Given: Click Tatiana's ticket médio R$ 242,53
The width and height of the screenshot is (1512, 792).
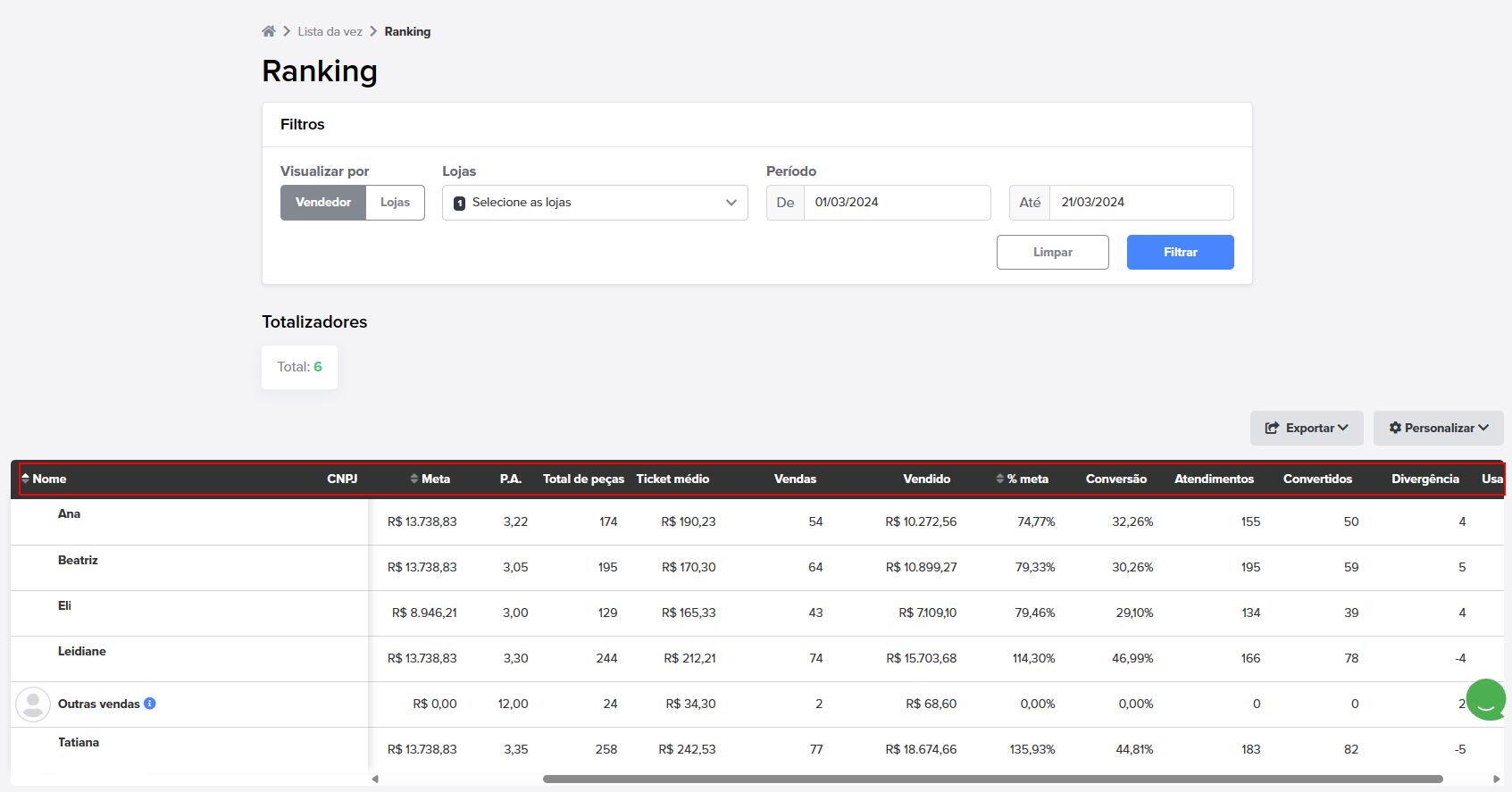Looking at the screenshot, I should pyautogui.click(x=687, y=749).
